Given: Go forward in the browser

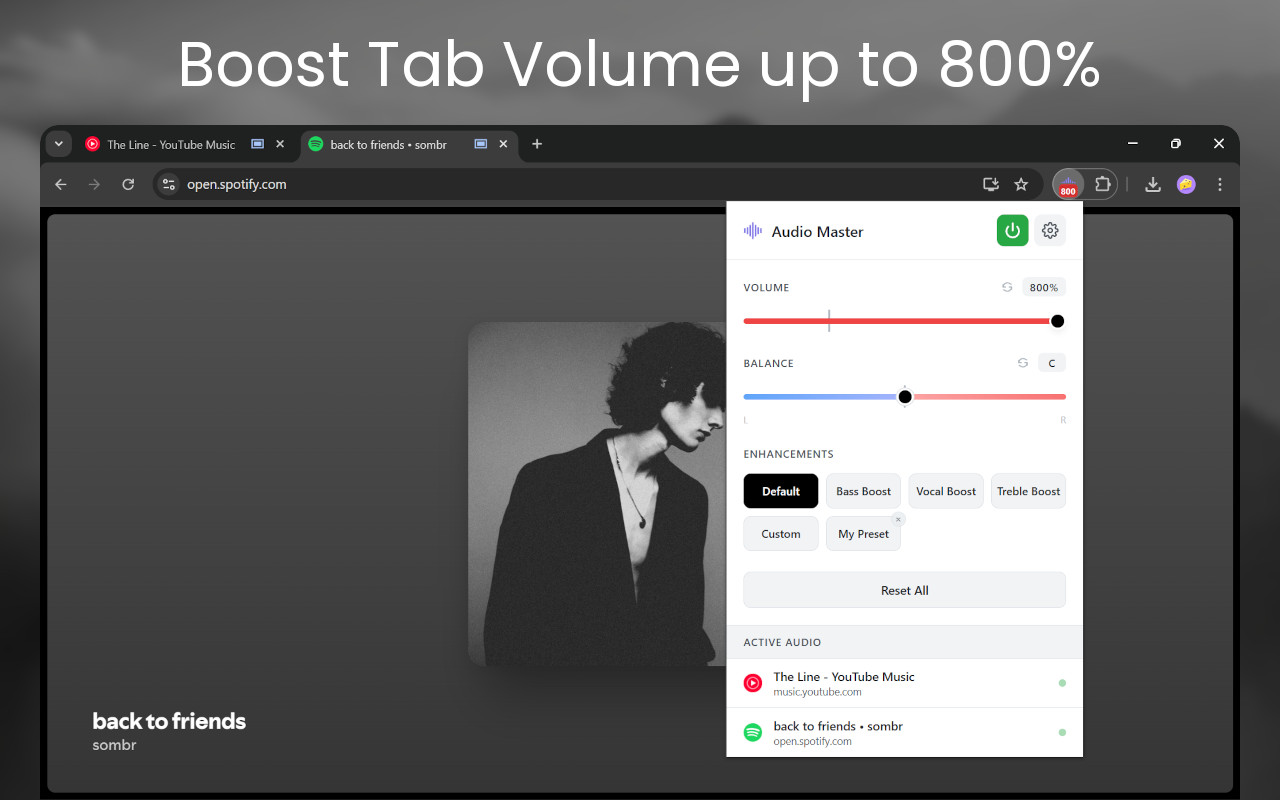Looking at the screenshot, I should 94,184.
